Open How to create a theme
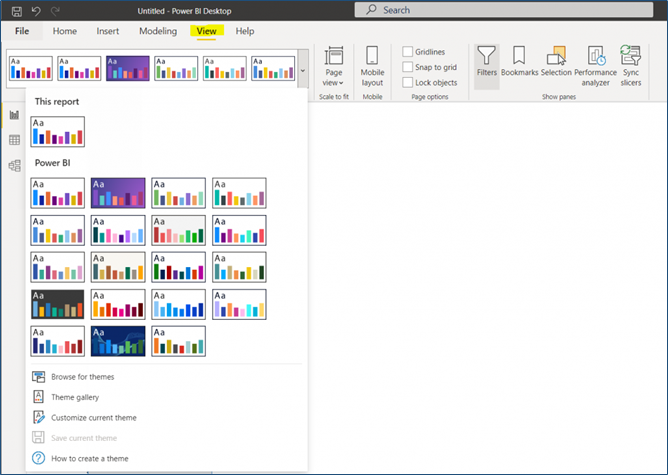The image size is (668, 475). [x=90, y=459]
